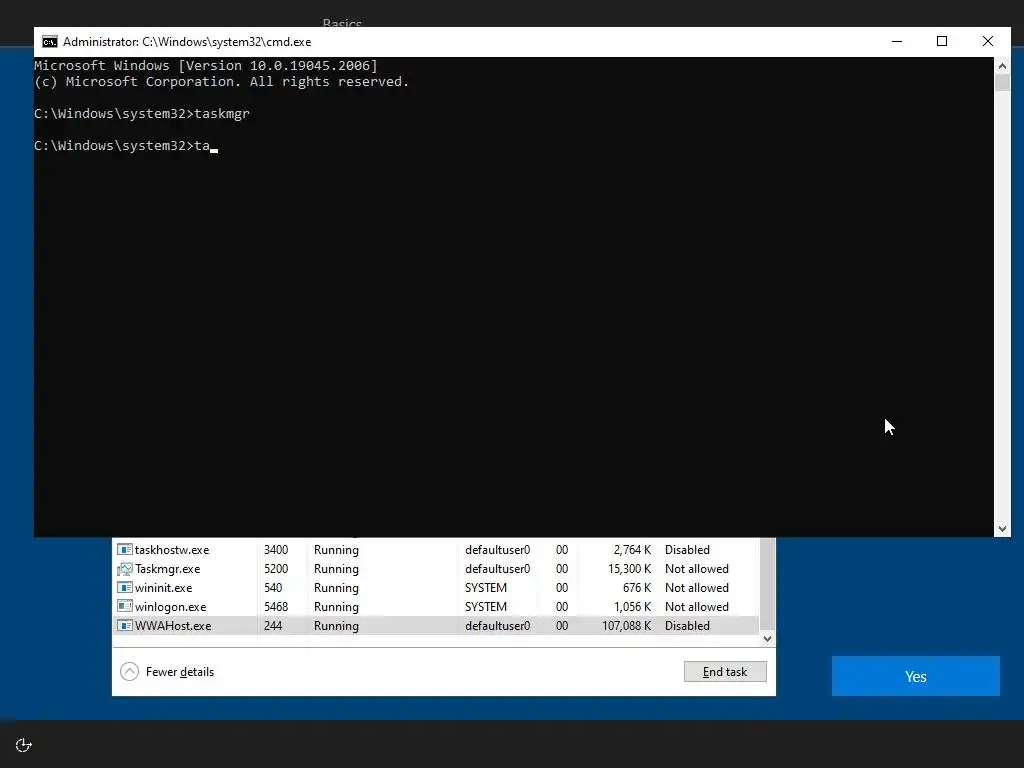The height and width of the screenshot is (768, 1024).
Task: Select the wininit.exe process name
Action: coord(163,588)
